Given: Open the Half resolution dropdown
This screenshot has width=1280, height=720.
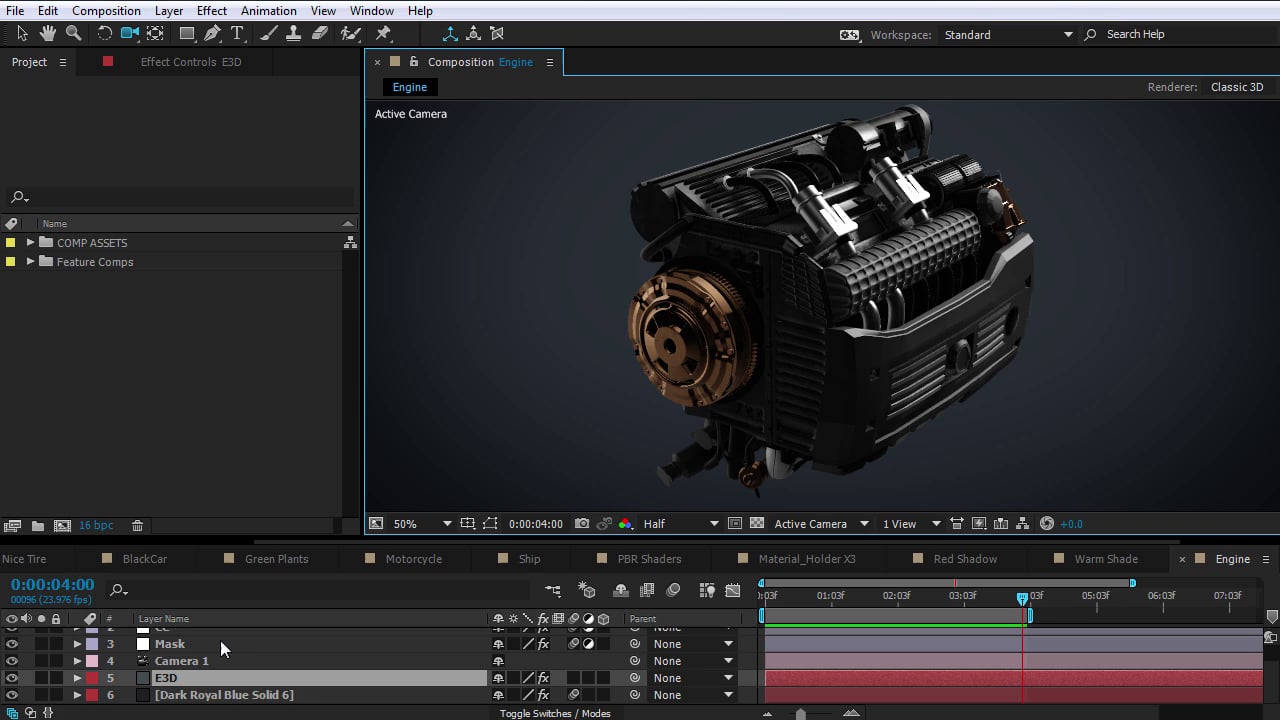Looking at the screenshot, I should 680,523.
